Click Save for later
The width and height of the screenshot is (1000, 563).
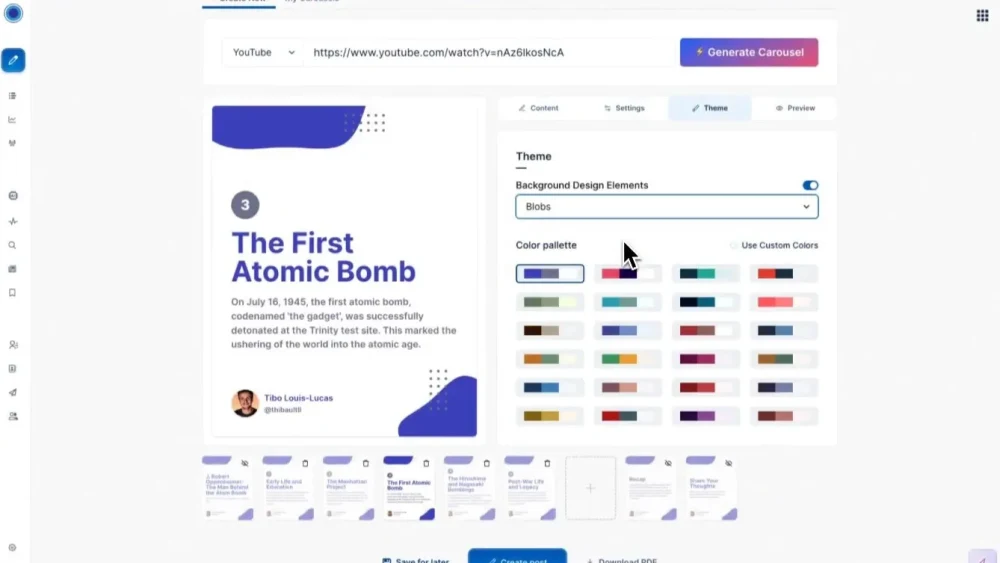pyautogui.click(x=416, y=559)
